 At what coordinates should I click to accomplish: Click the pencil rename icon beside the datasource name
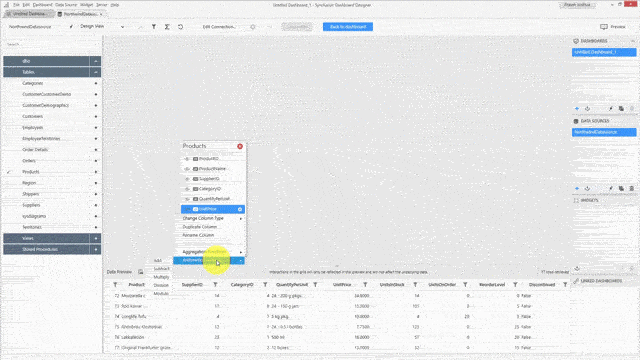click(71, 27)
